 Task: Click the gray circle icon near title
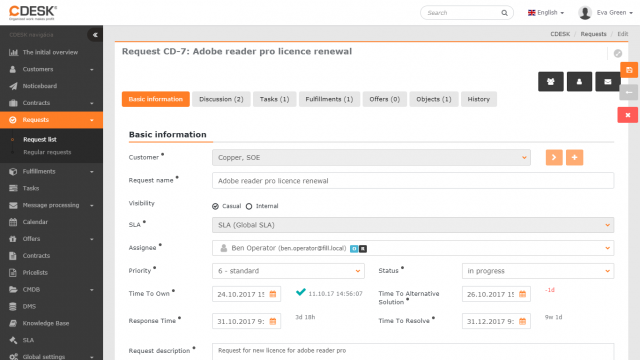(x=618, y=53)
